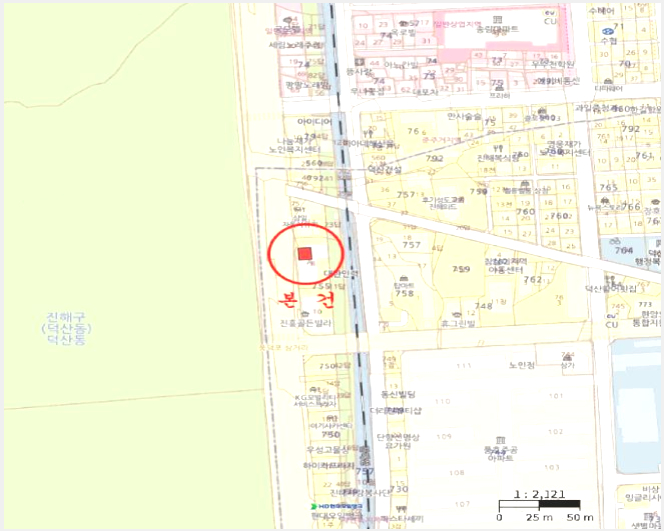Click the 동신빌딩 label
Screen dimensions: 664x531
pos(398,394)
